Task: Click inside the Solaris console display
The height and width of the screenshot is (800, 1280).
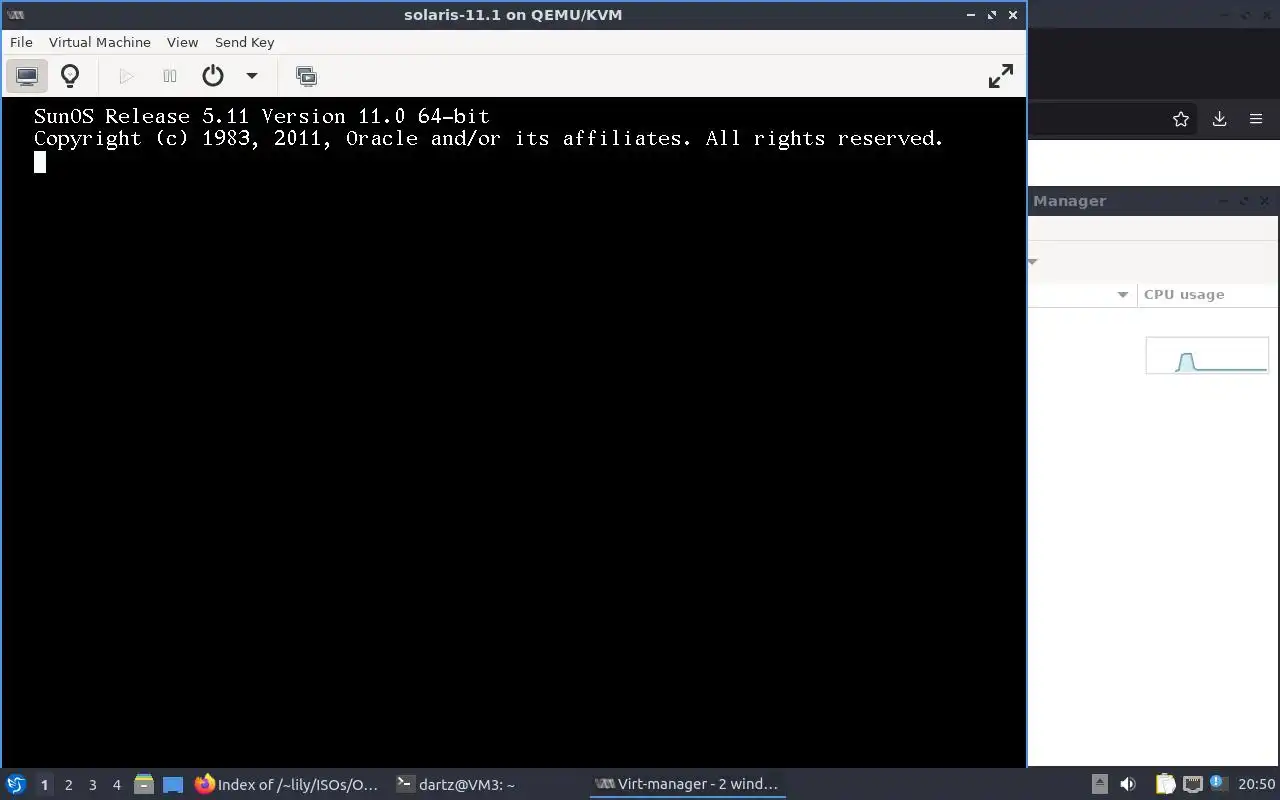Action: [x=513, y=432]
